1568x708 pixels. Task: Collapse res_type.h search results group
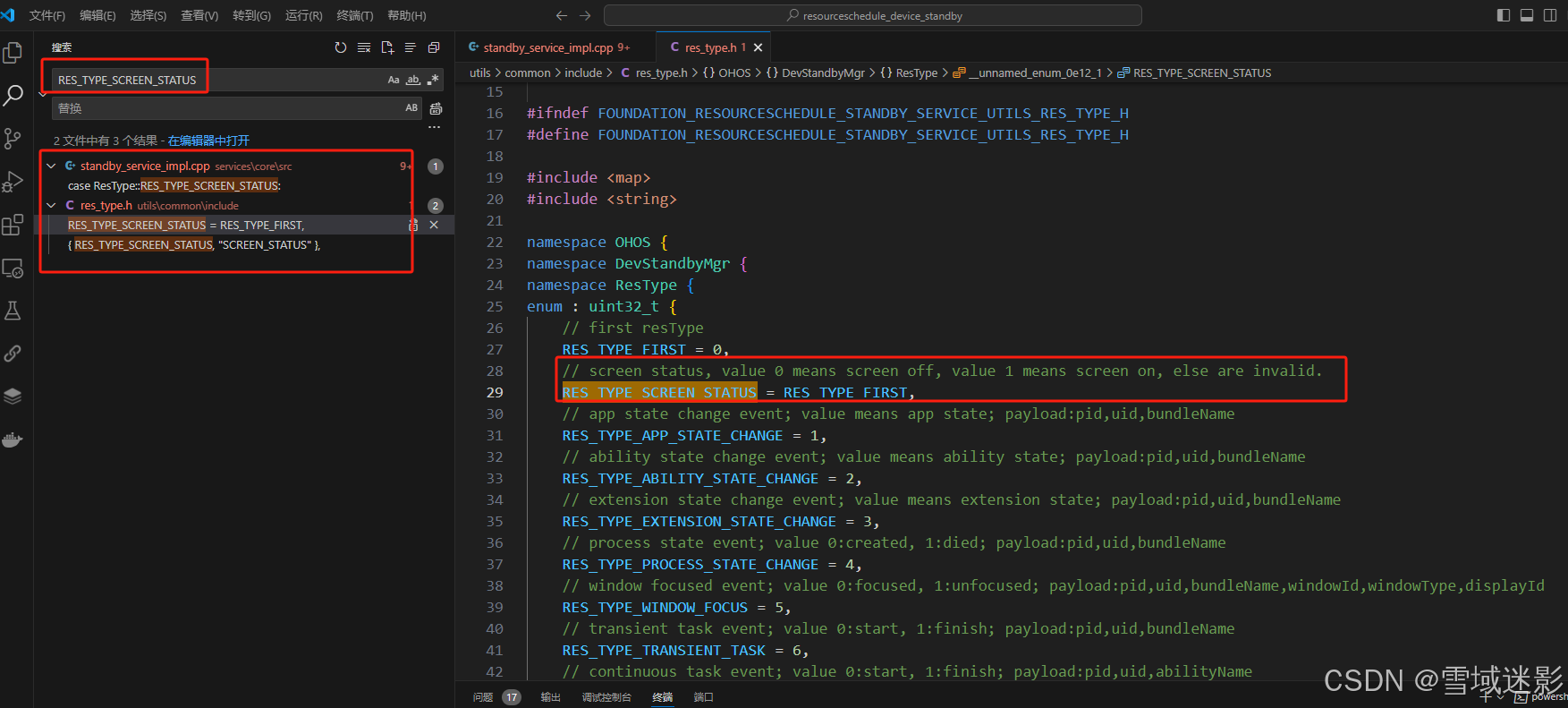coord(52,205)
